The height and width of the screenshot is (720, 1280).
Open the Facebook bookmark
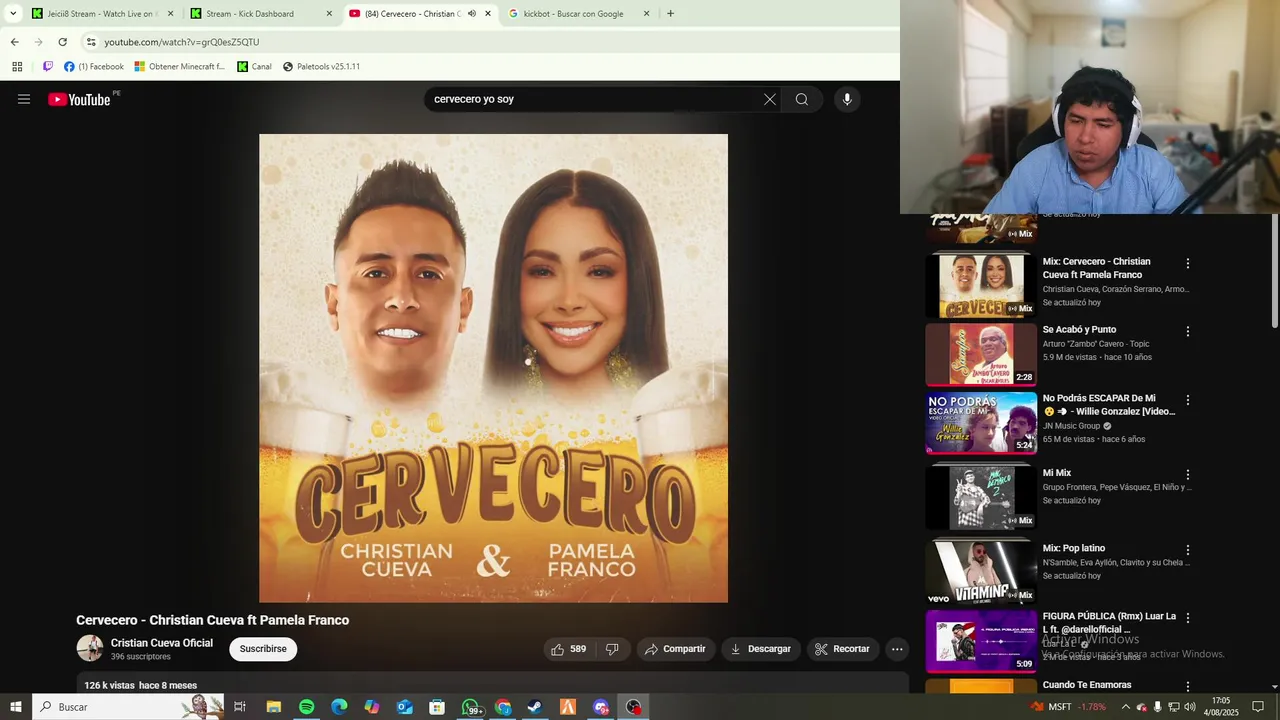point(94,67)
